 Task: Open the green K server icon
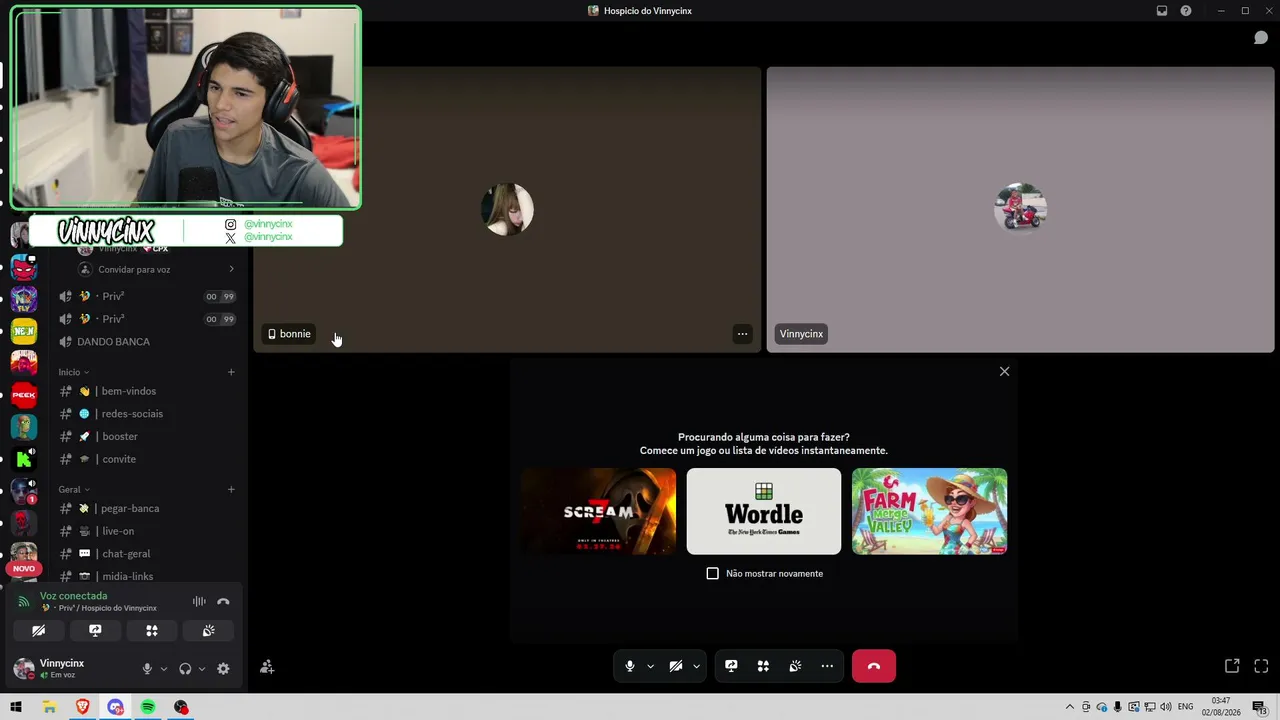pos(24,459)
